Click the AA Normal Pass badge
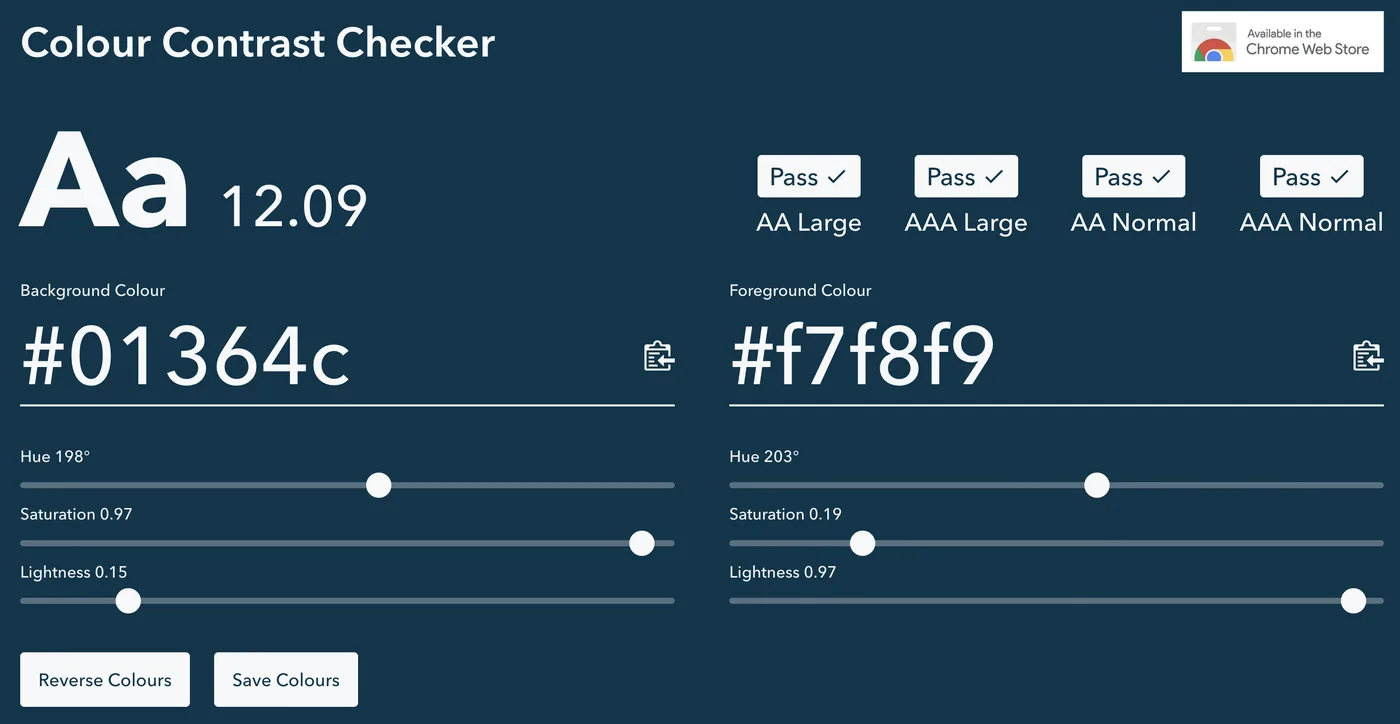The width and height of the screenshot is (1400, 724). (1133, 177)
